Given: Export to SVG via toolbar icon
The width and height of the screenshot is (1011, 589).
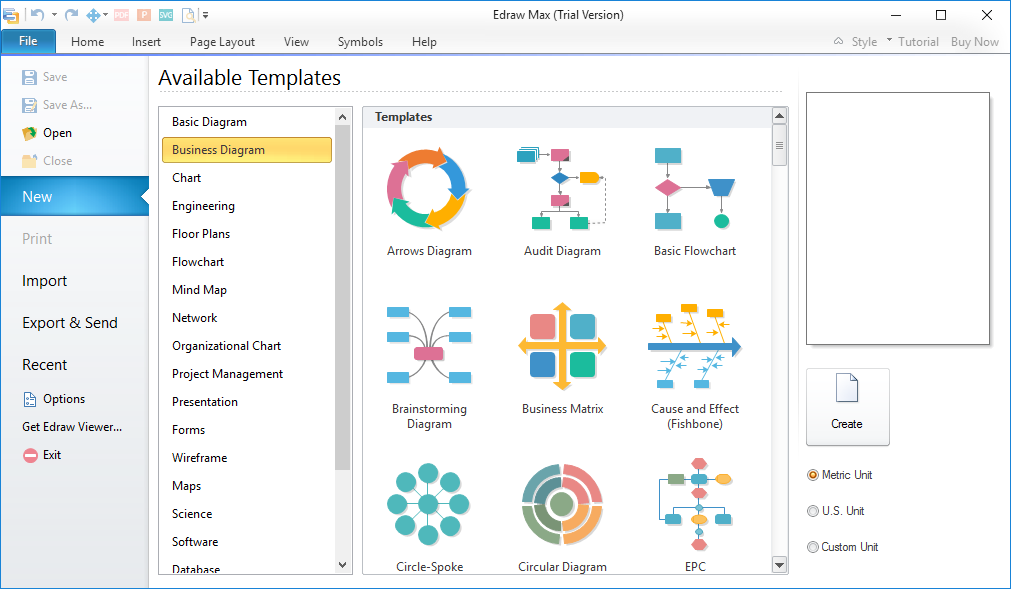Looking at the screenshot, I should [166, 15].
